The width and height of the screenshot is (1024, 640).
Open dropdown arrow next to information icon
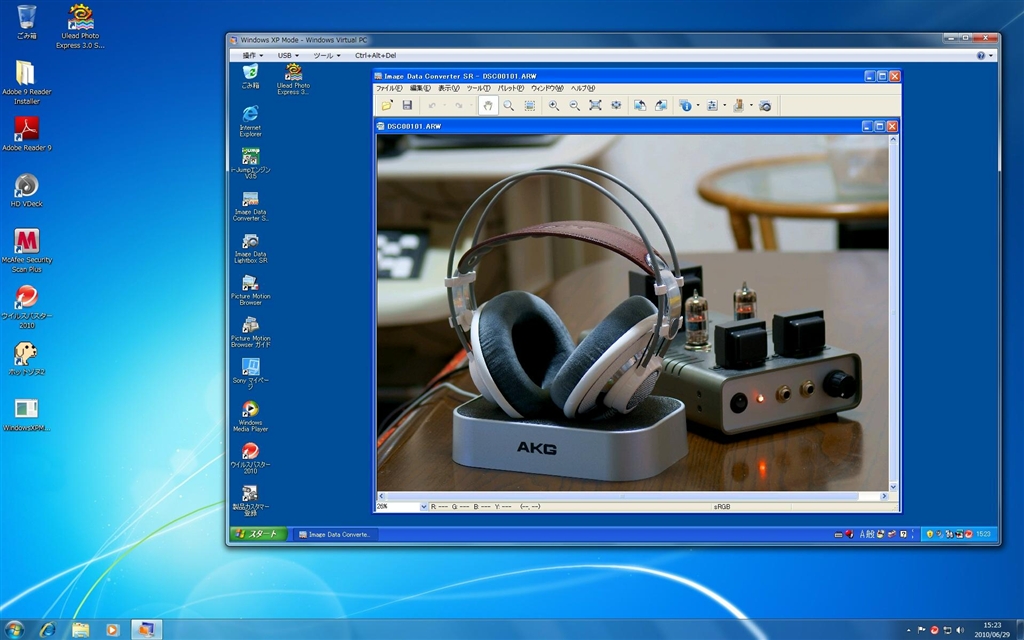coord(697,105)
